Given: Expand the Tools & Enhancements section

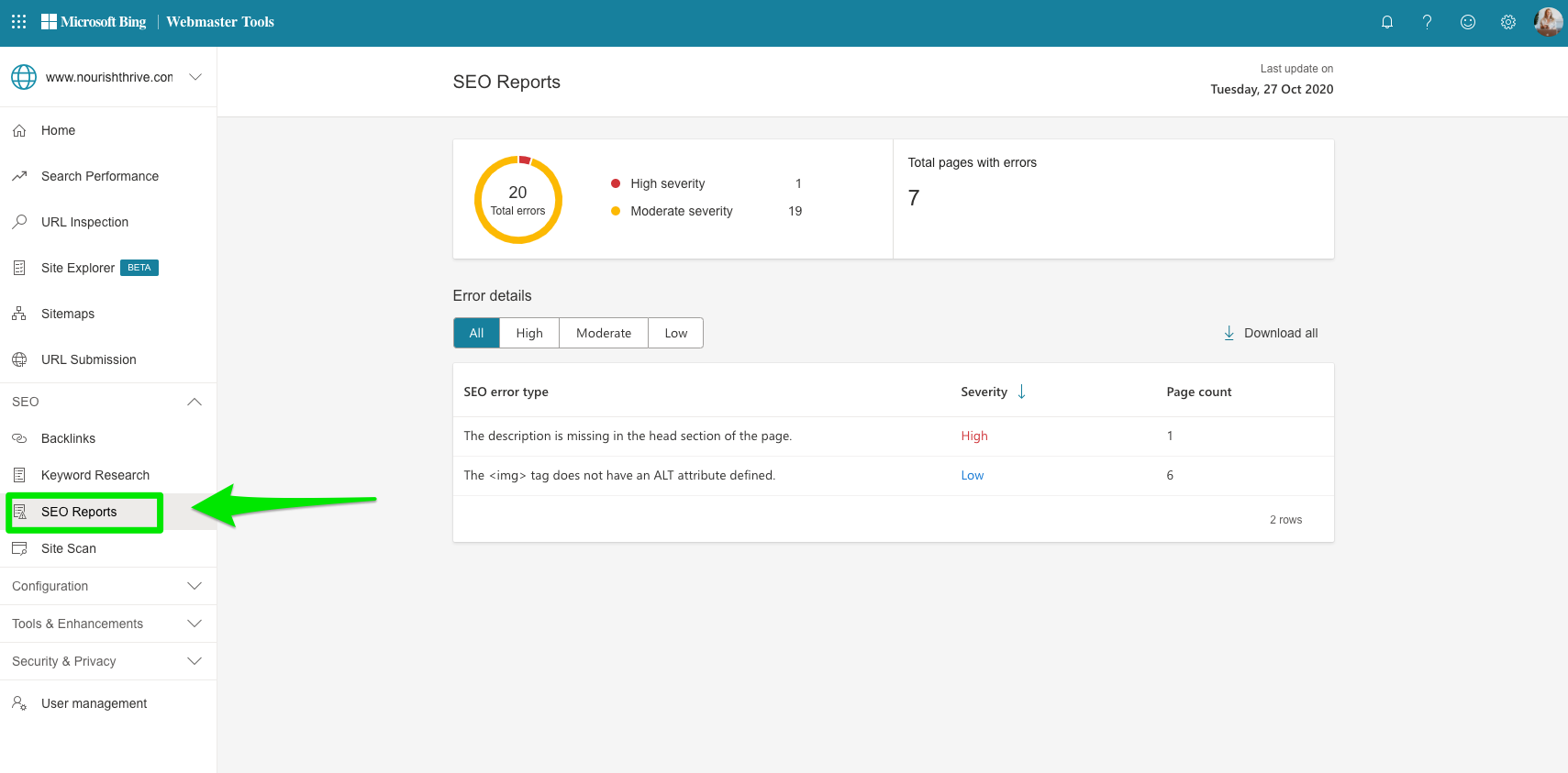Looking at the screenshot, I should 195,624.
